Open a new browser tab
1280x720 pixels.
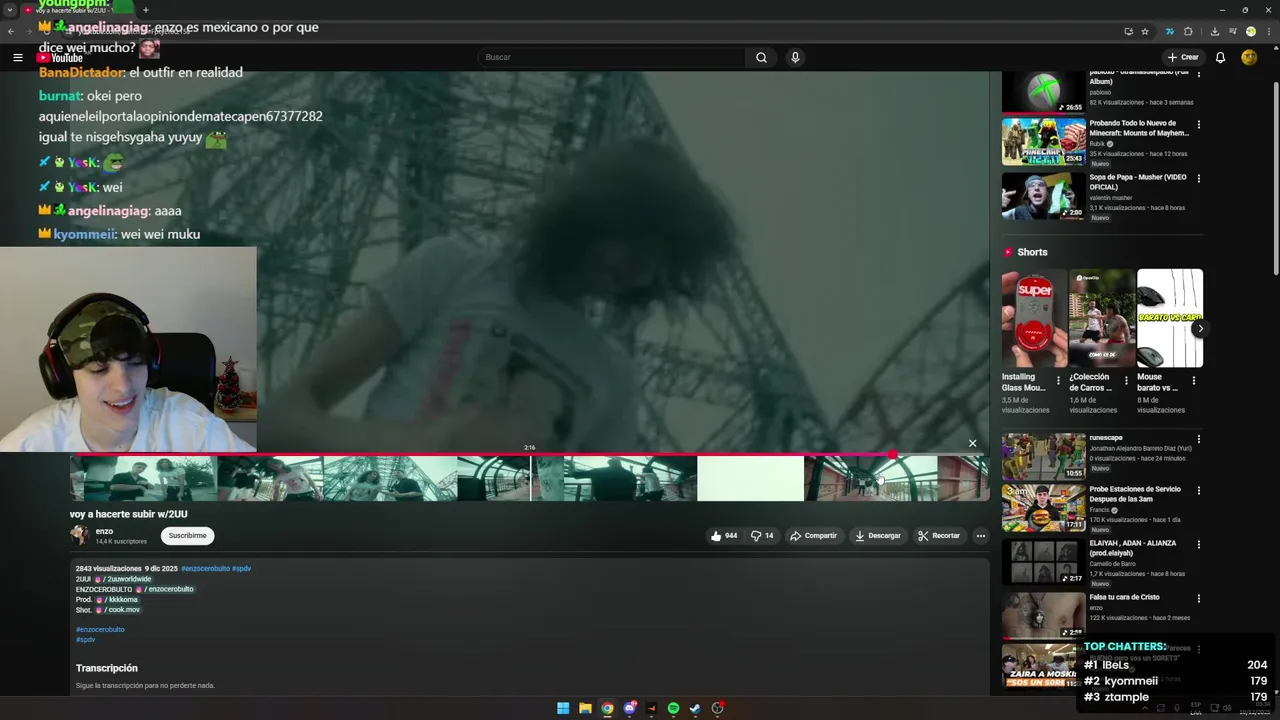[145, 10]
